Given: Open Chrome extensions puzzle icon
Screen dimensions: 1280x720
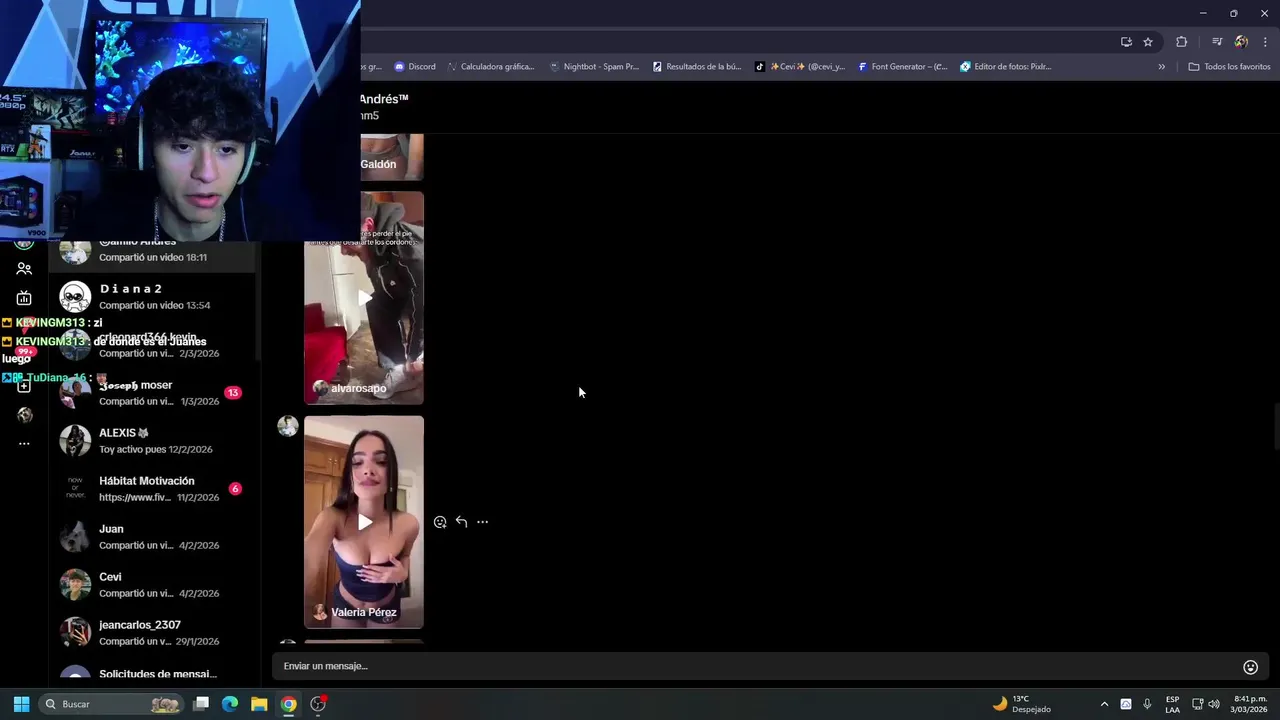Looking at the screenshot, I should click(x=1182, y=42).
